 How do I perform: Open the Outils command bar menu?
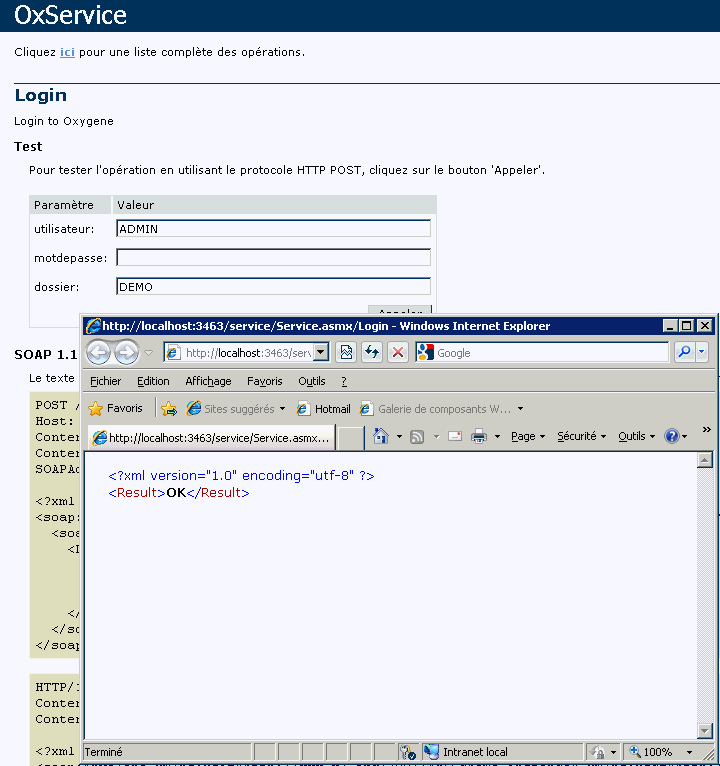[636, 436]
